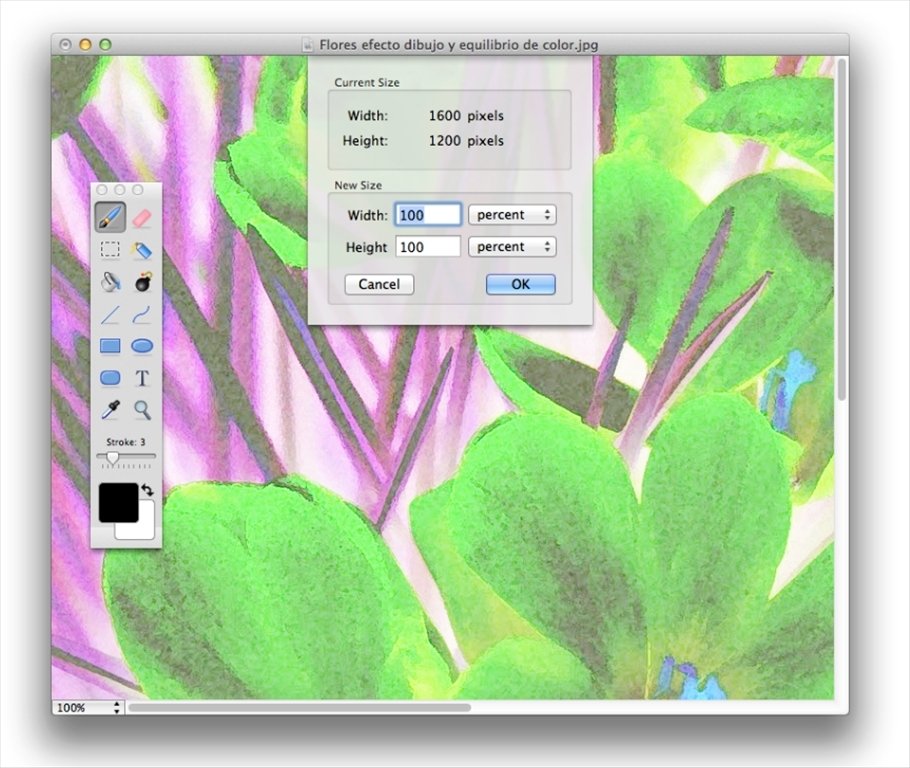Click the window title 'Flores efecto dibujo y equilibrio de color.jpg'
910x768 pixels.
tap(458, 45)
